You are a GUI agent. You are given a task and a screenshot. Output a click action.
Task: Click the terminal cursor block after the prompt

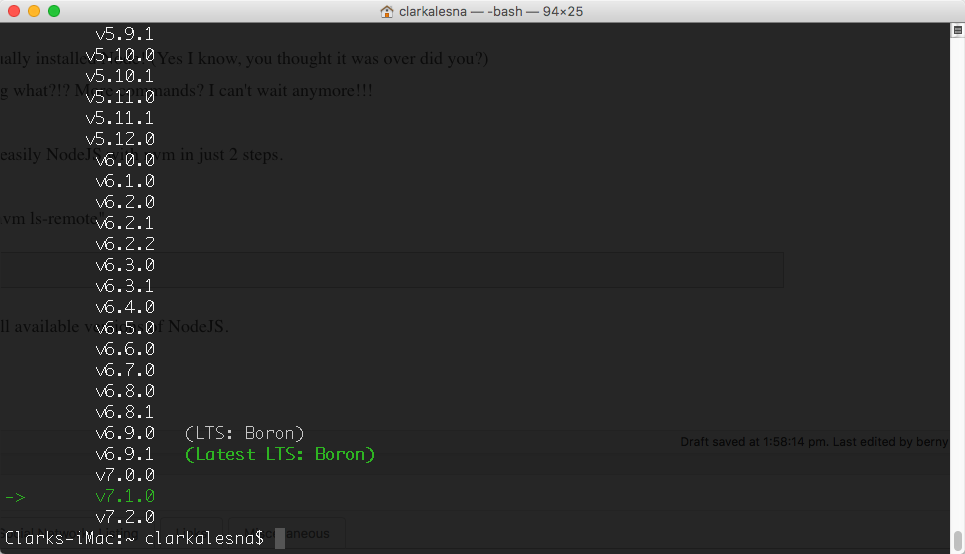(x=279, y=538)
